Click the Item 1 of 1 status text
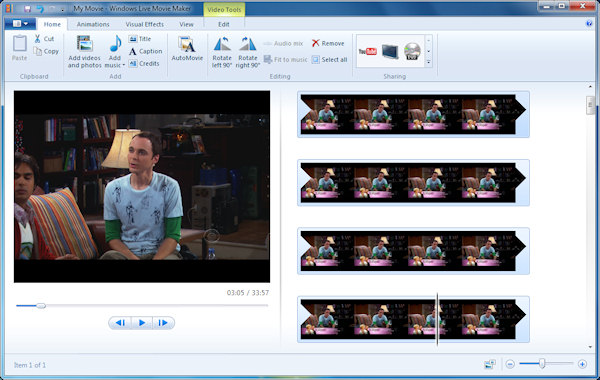Image resolution: width=600 pixels, height=380 pixels. (x=30, y=365)
